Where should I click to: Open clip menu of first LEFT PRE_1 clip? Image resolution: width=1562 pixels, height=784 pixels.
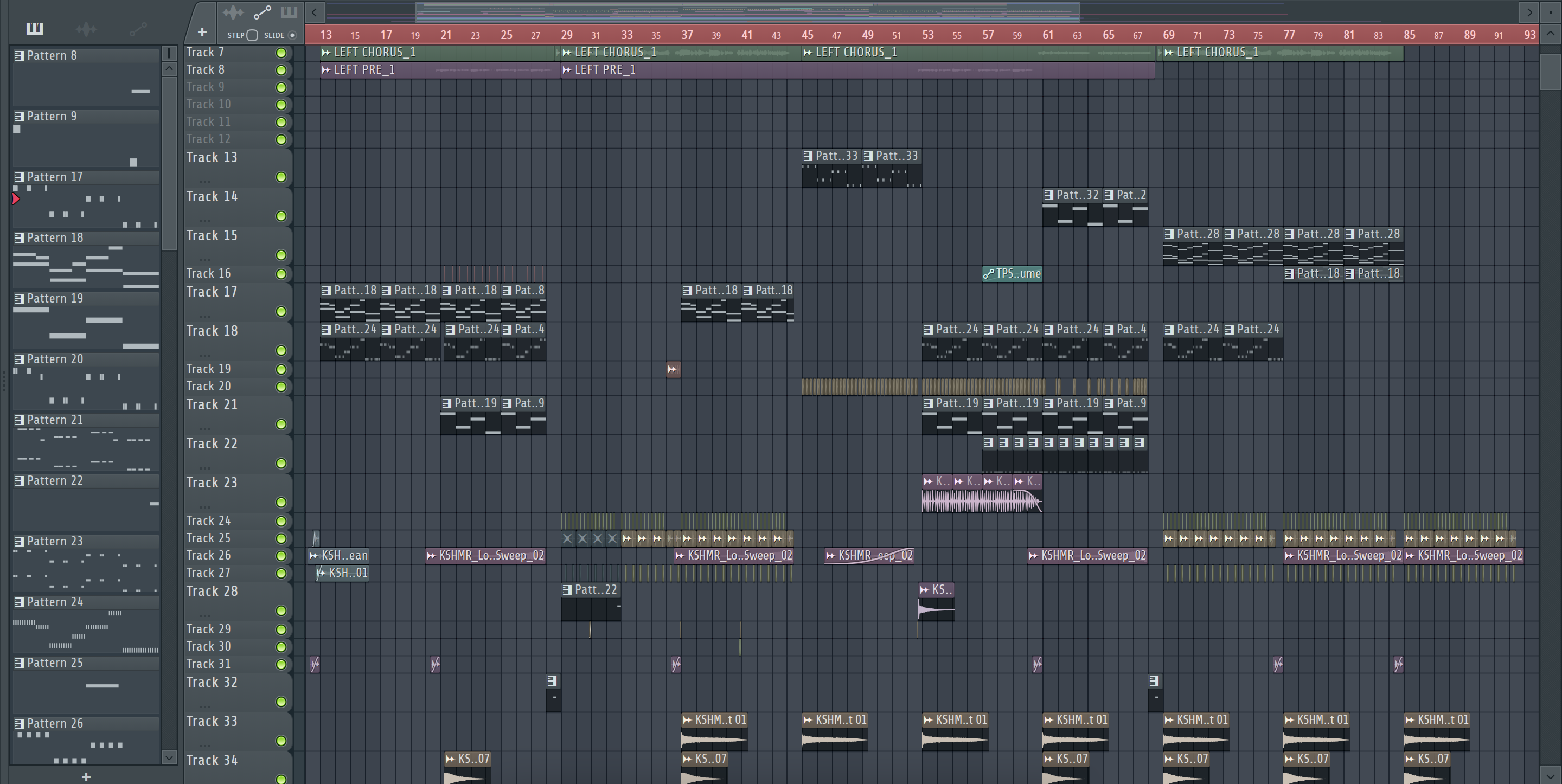pos(326,70)
